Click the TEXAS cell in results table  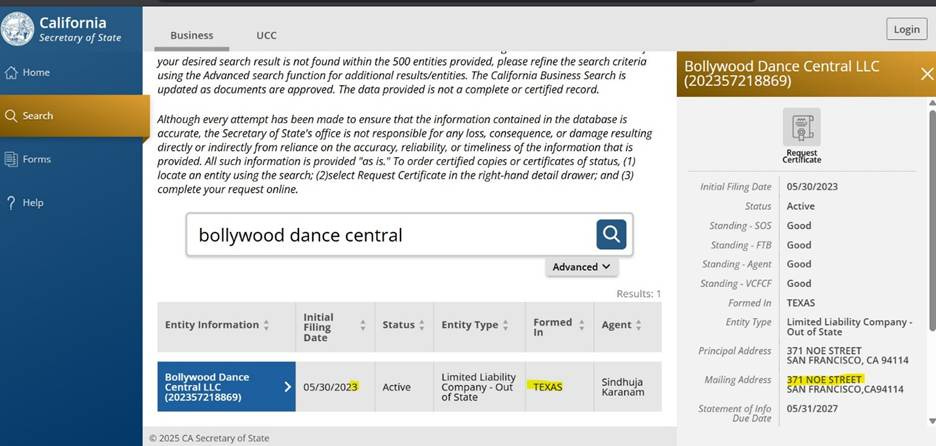(x=560, y=387)
